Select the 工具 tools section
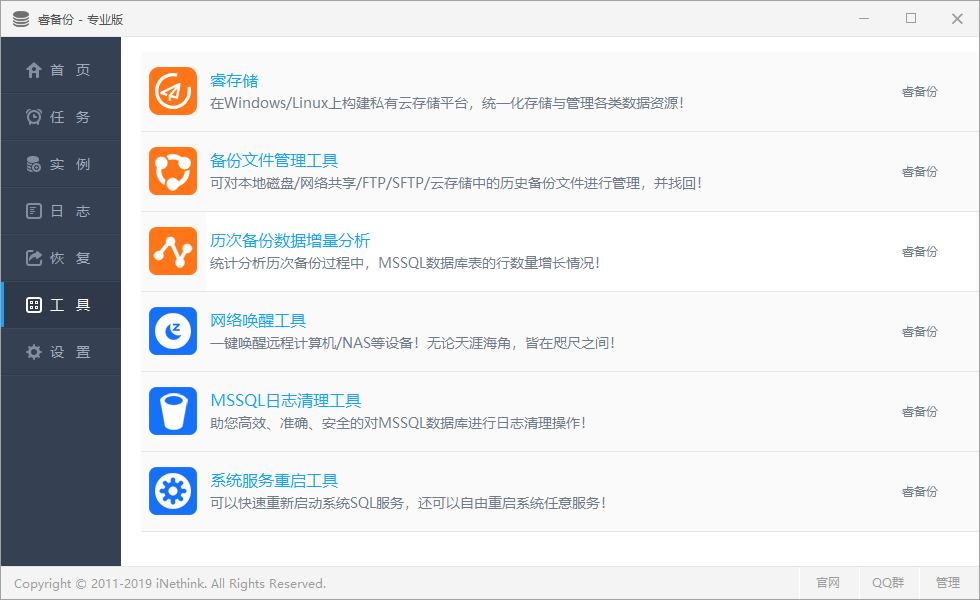The height and width of the screenshot is (600, 980). point(61,305)
